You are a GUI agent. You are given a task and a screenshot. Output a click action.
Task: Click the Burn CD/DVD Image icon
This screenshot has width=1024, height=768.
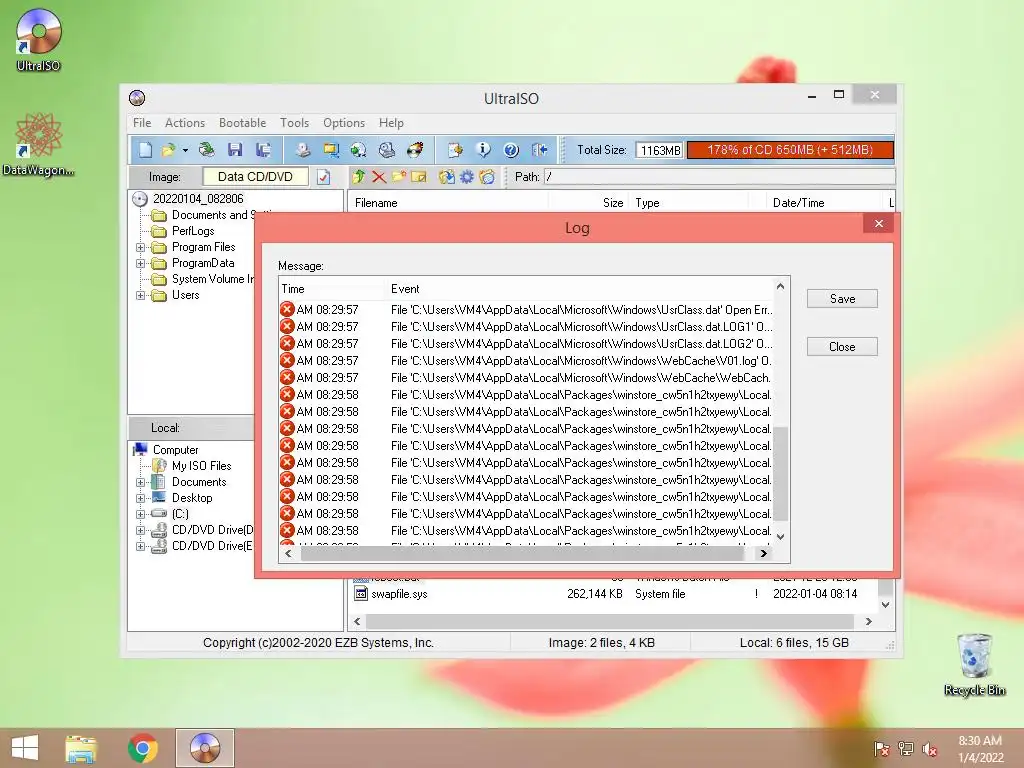click(415, 150)
